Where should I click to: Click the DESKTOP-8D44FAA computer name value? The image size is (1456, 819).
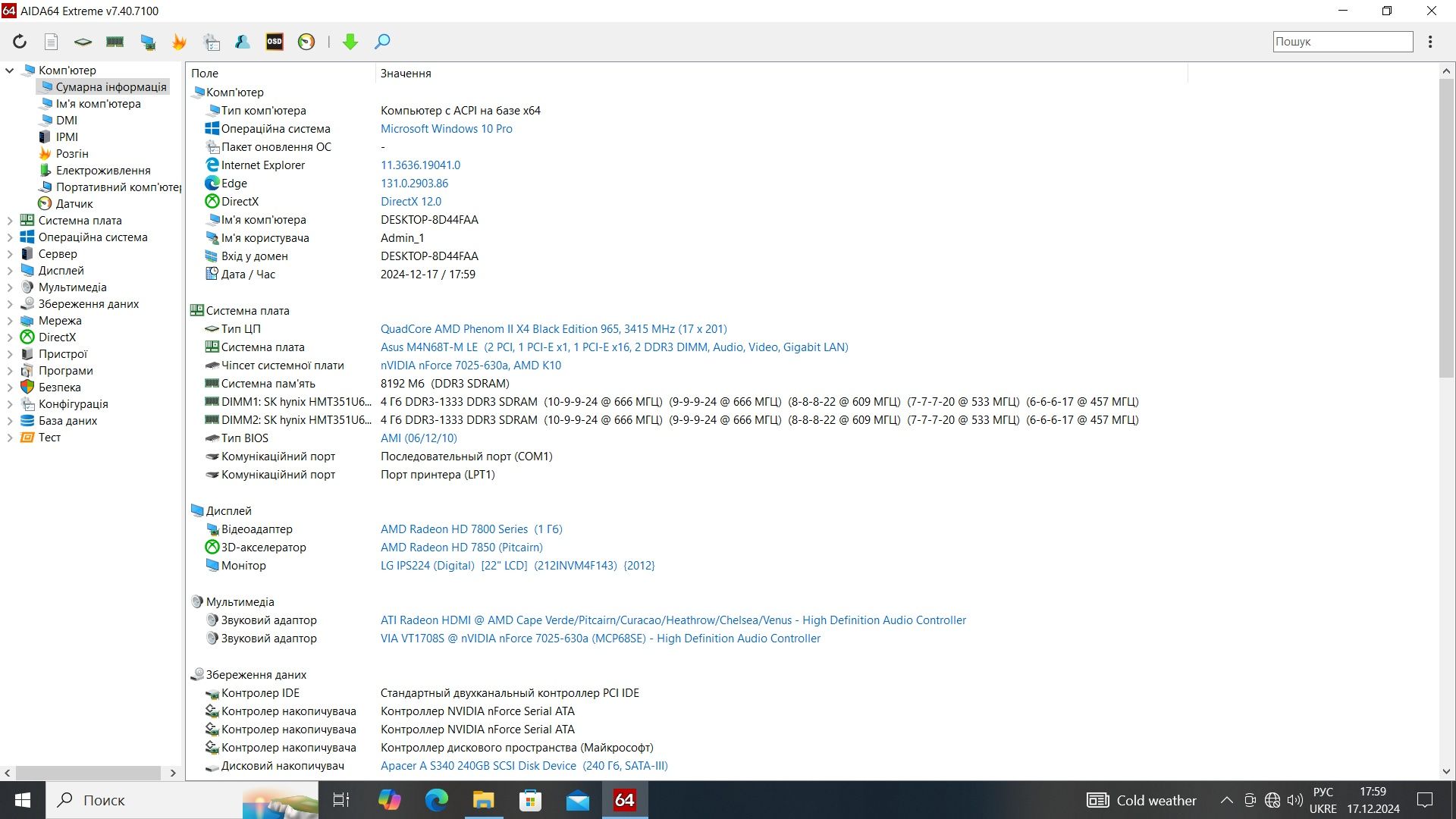[429, 220]
